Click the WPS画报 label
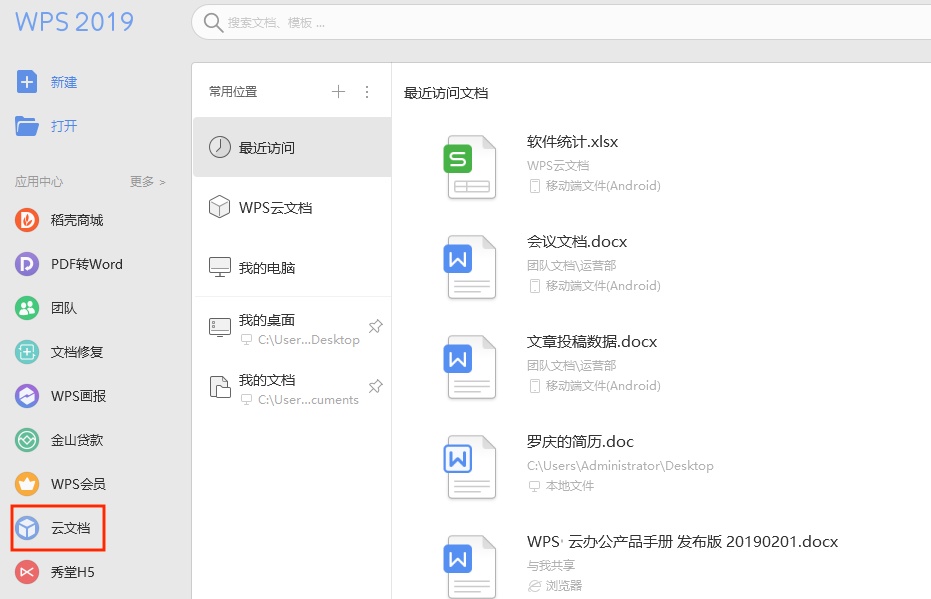The image size is (931, 599). [78, 396]
